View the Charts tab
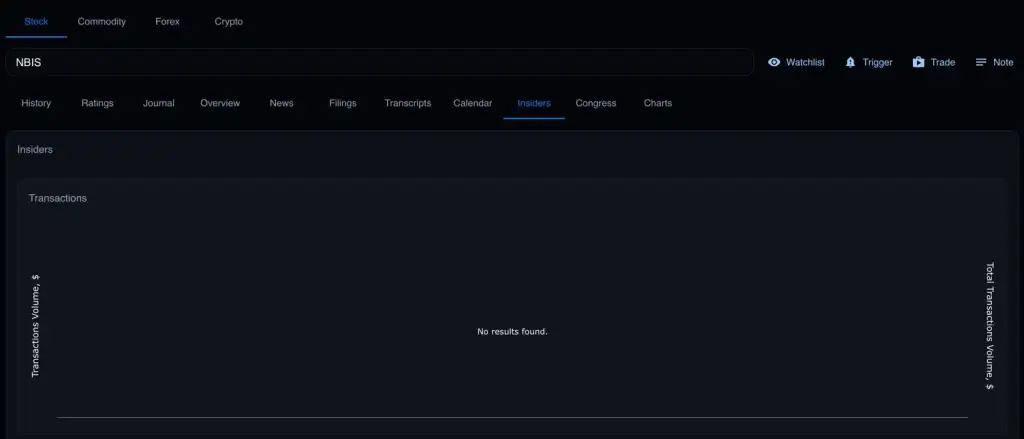The height and width of the screenshot is (439, 1024). (658, 103)
